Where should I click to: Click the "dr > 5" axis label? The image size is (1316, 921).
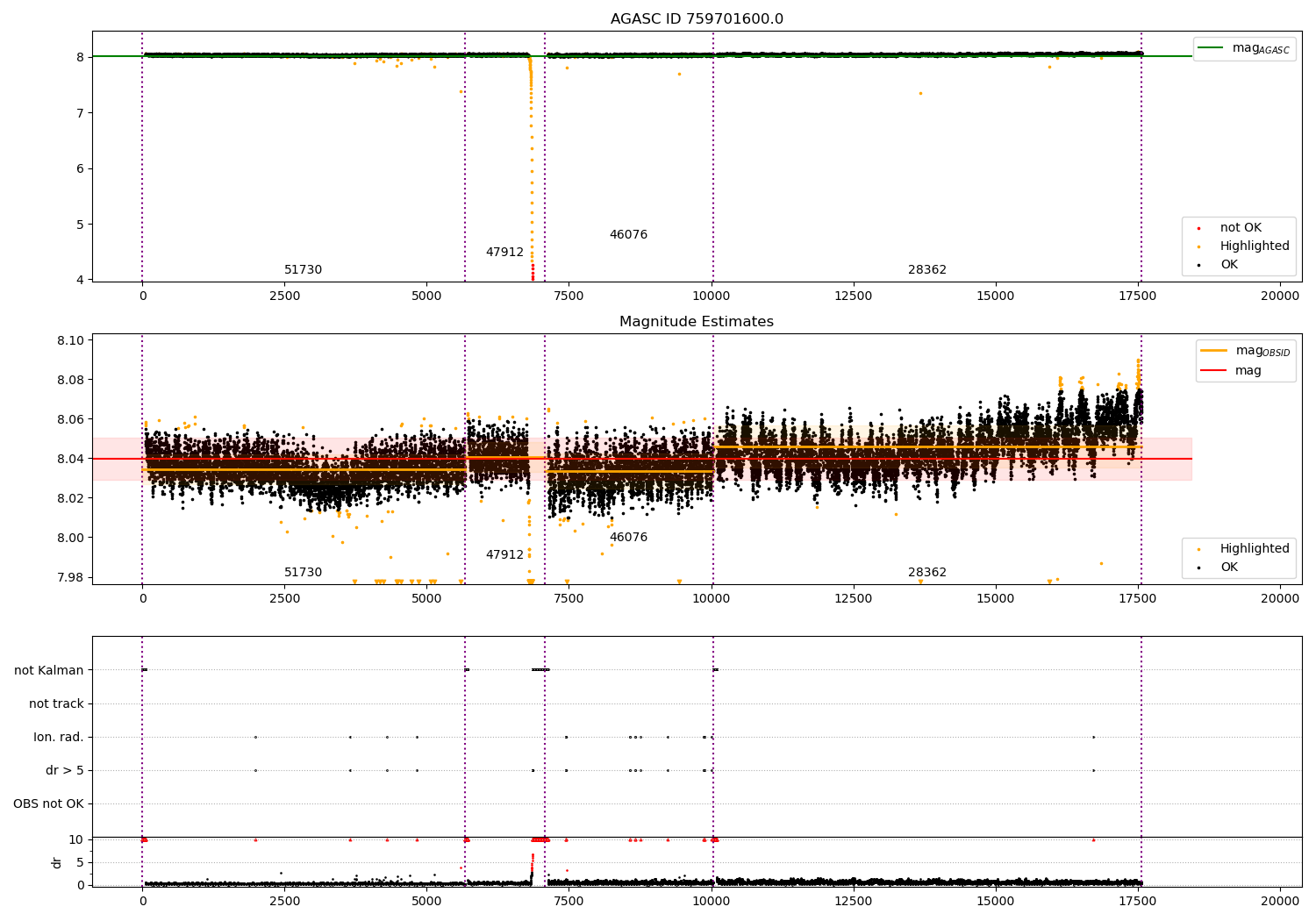(65, 771)
